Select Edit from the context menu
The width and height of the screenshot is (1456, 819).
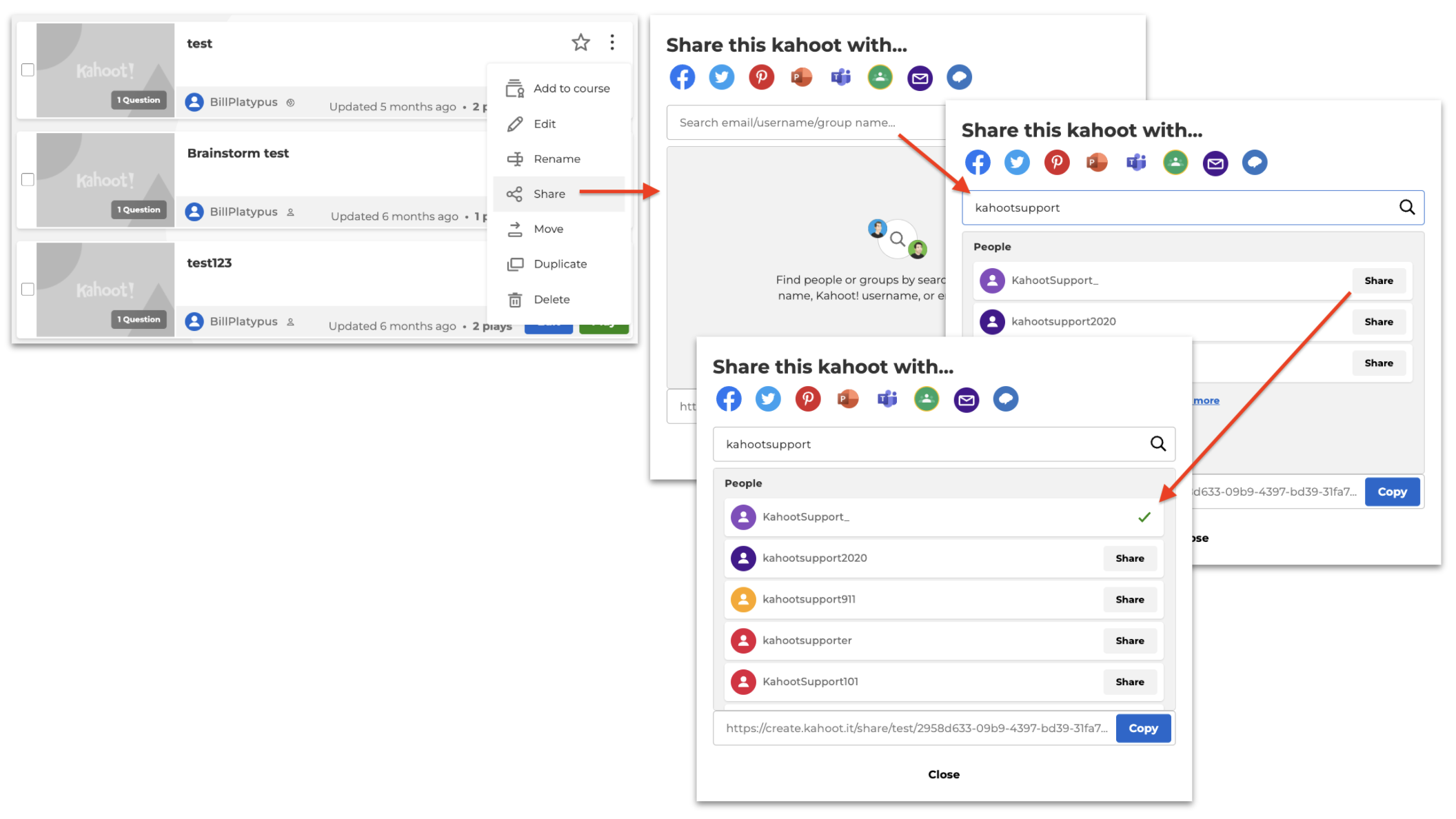tap(546, 122)
